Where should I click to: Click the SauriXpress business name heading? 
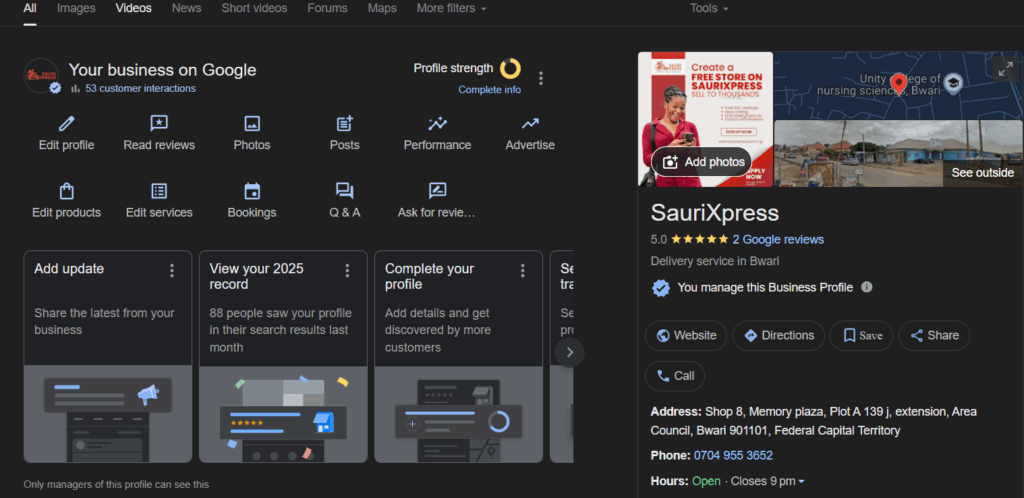715,213
